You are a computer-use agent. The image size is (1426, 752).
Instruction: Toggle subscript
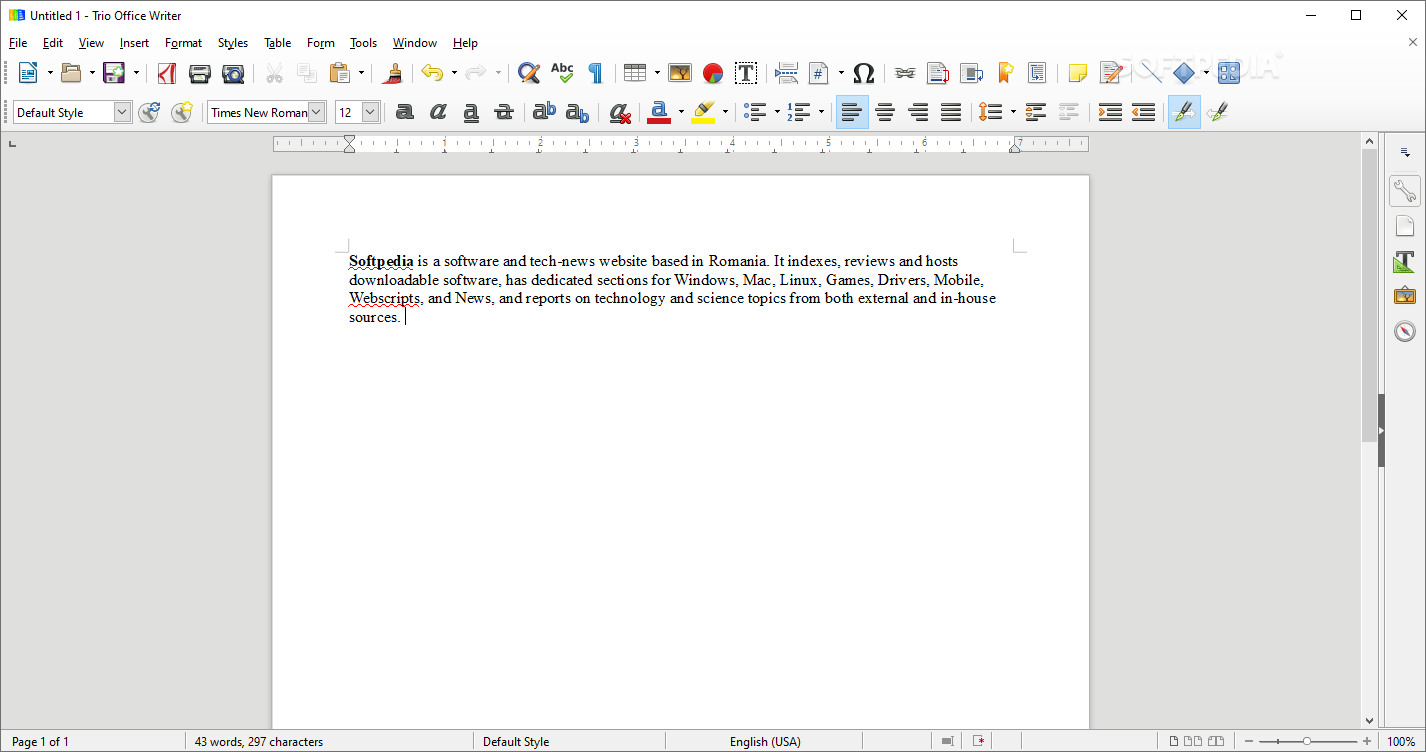point(577,112)
